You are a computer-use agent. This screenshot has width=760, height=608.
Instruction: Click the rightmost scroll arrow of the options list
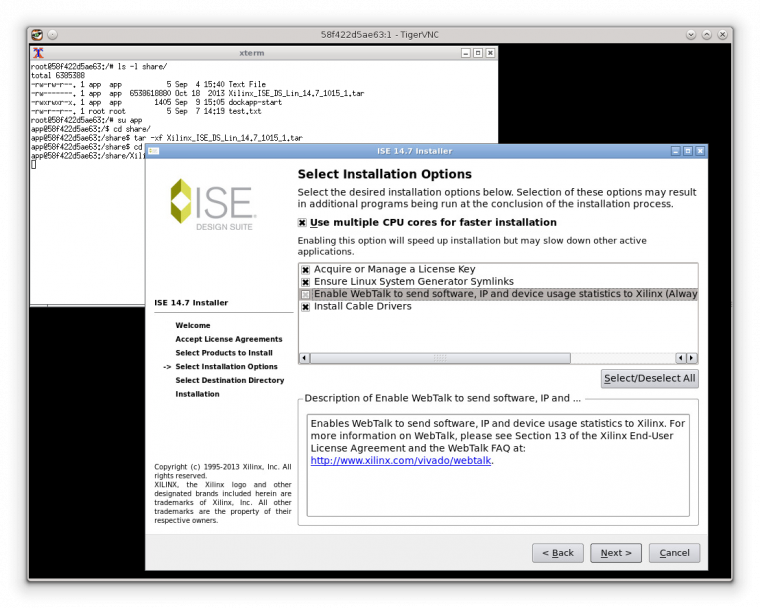692,358
